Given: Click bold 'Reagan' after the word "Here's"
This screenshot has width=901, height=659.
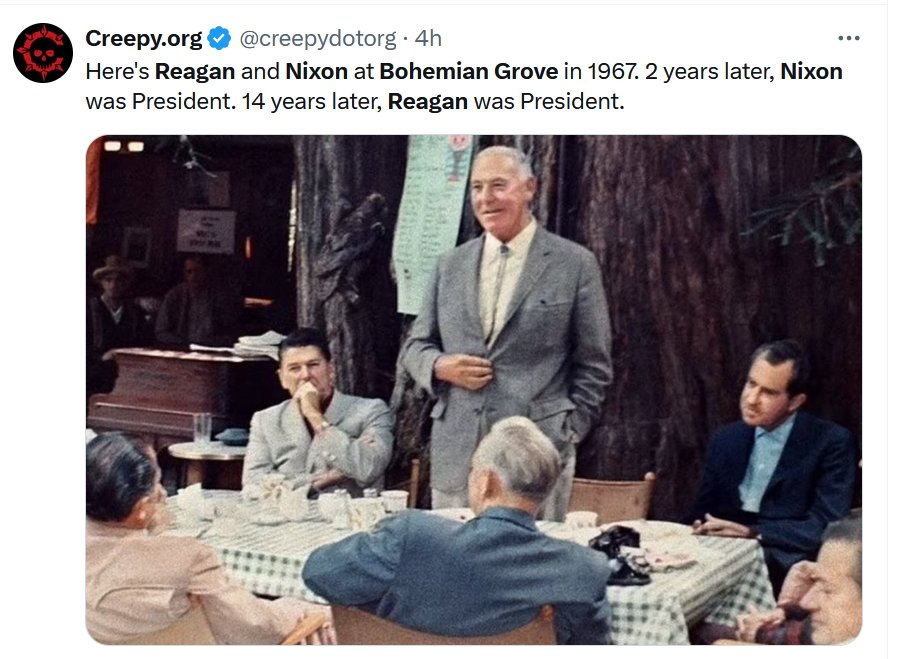Looking at the screenshot, I should coord(195,72).
